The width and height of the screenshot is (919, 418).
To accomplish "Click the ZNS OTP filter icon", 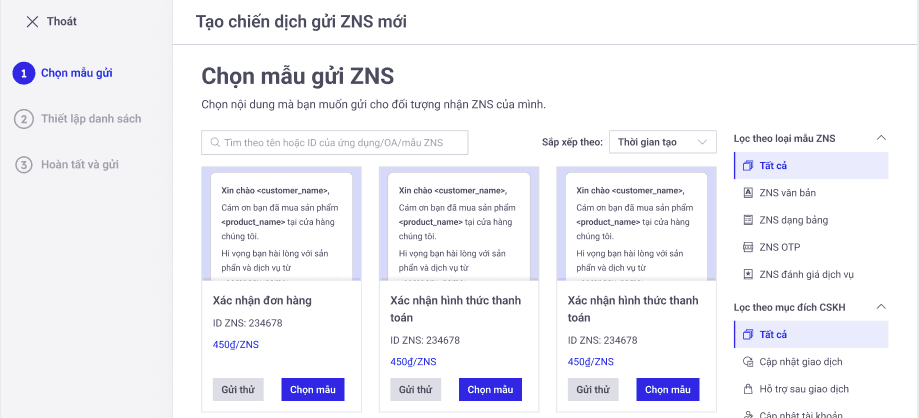I will pyautogui.click(x=747, y=247).
